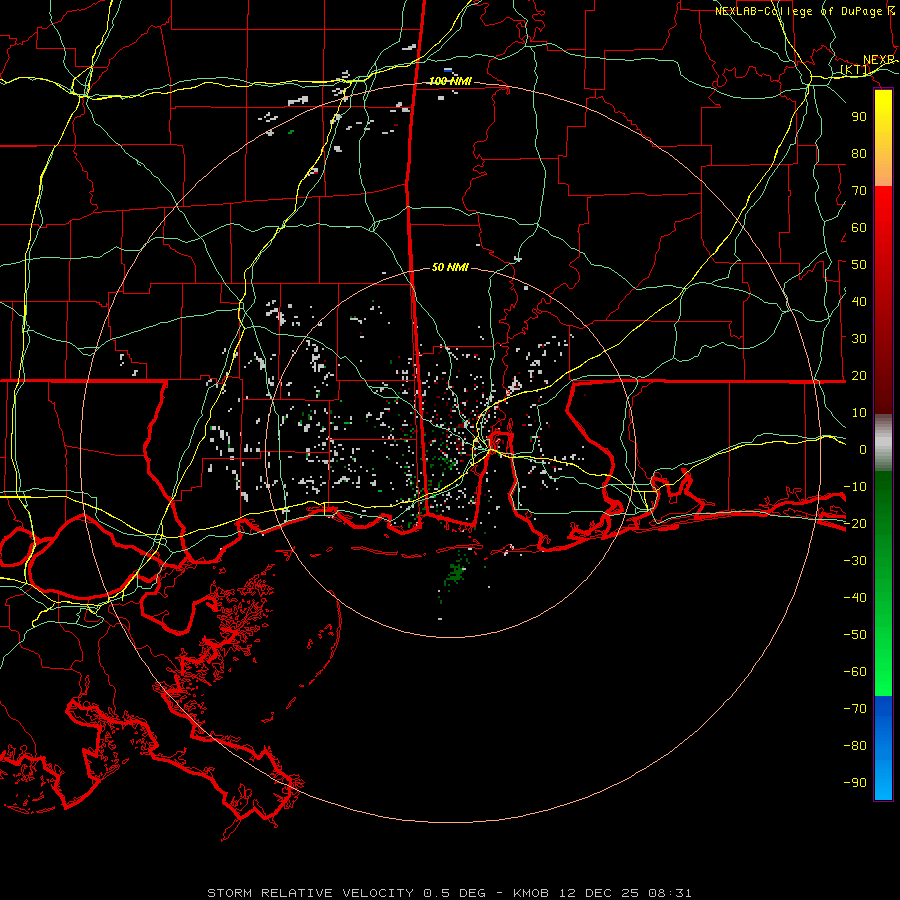Select the 20 value on the color scale
The image size is (900, 900).
click(859, 375)
